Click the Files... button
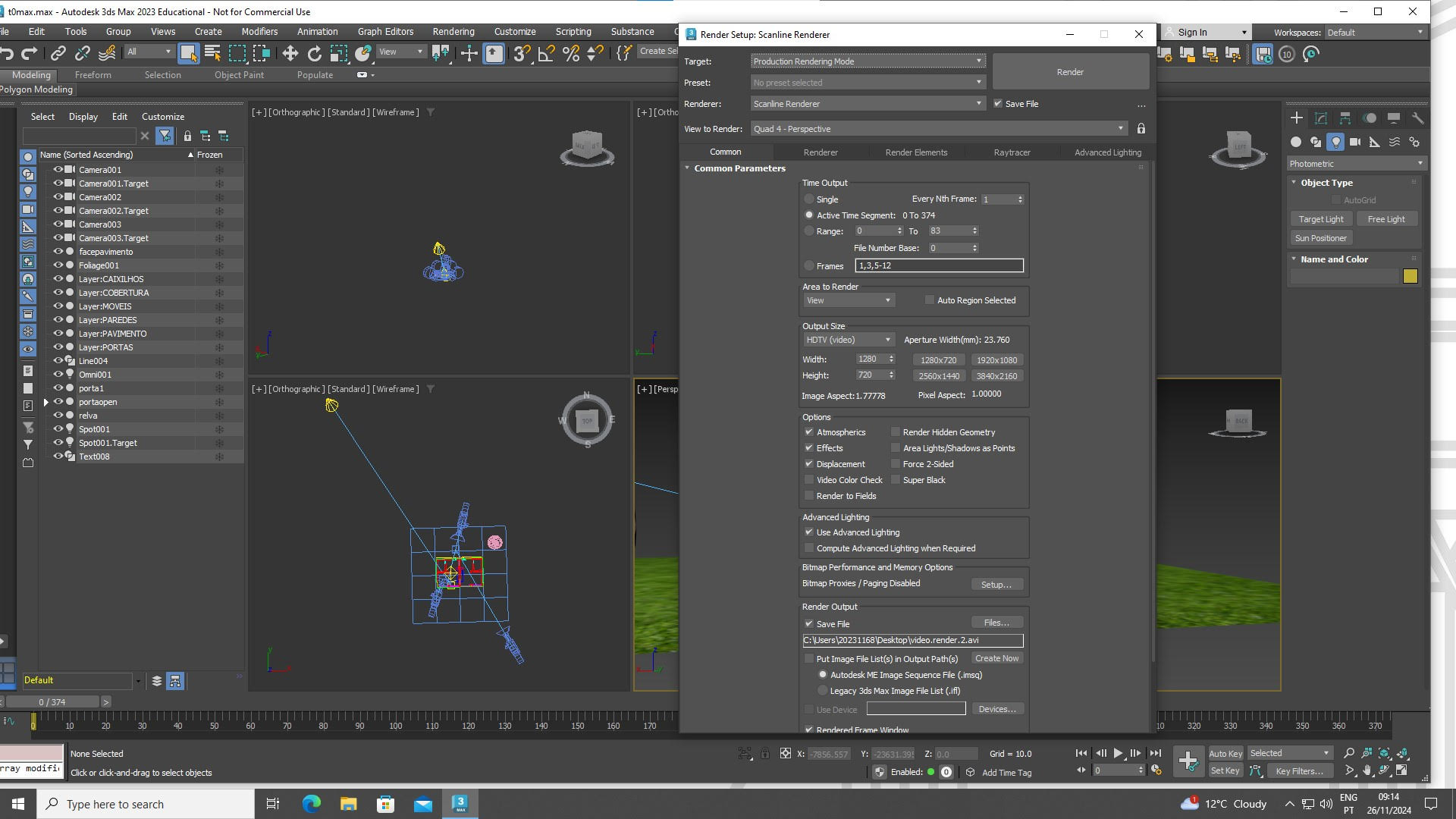 coord(996,623)
